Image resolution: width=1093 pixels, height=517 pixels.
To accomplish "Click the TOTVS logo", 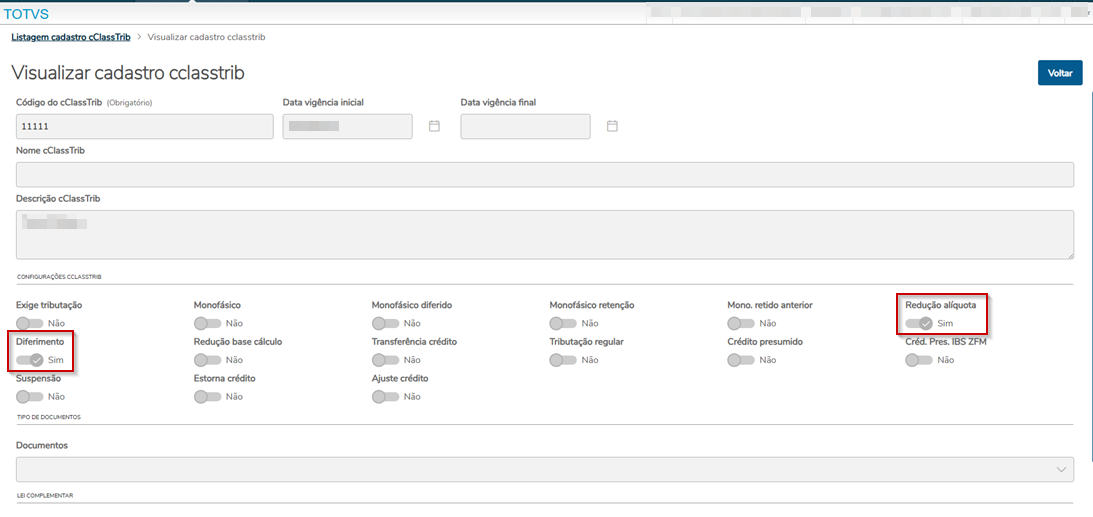I will (26, 15).
